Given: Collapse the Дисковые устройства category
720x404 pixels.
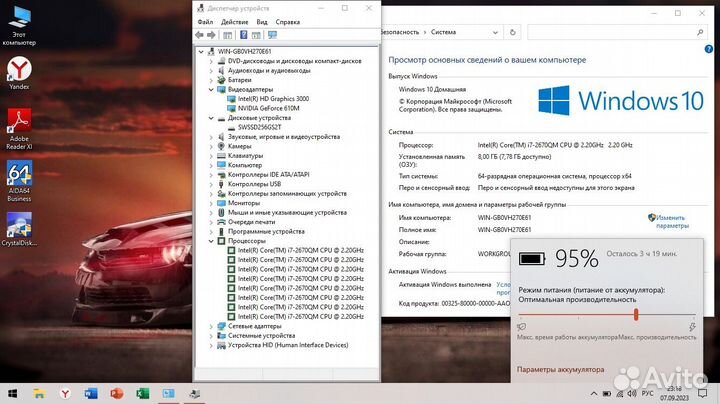Looking at the screenshot, I should pos(211,118).
